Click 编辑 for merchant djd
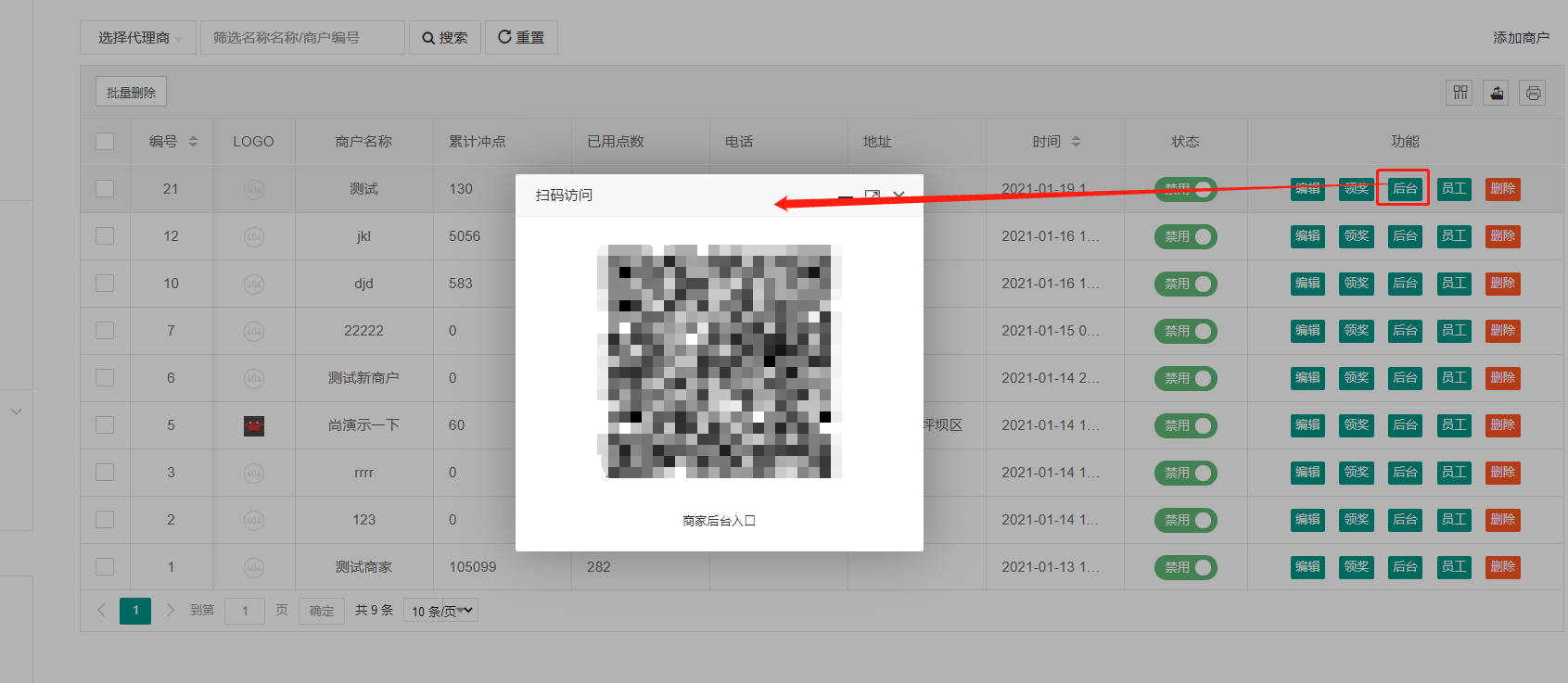The width and height of the screenshot is (1568, 683). (x=1307, y=284)
